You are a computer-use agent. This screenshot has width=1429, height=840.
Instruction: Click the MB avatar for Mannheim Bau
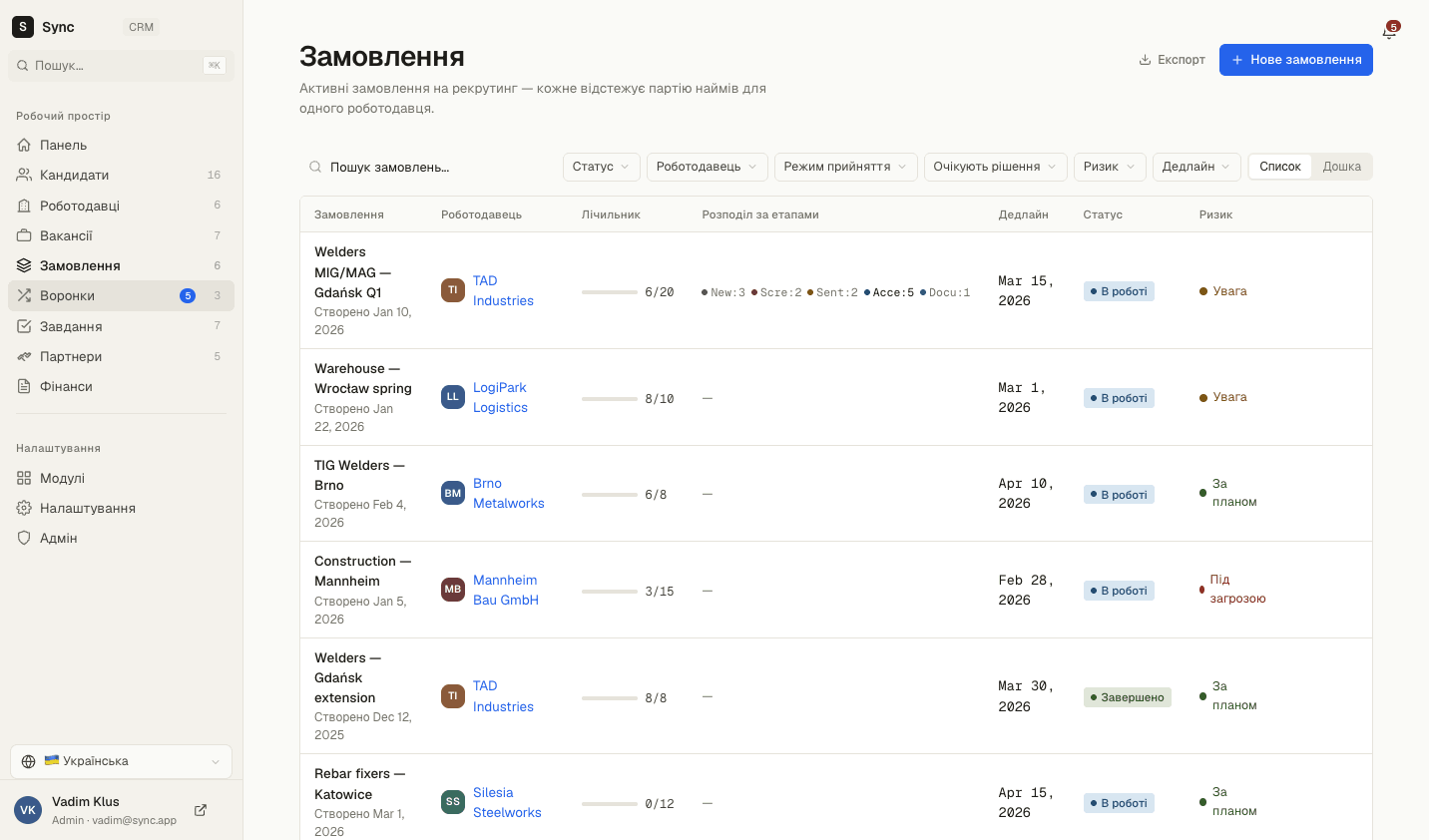(453, 590)
